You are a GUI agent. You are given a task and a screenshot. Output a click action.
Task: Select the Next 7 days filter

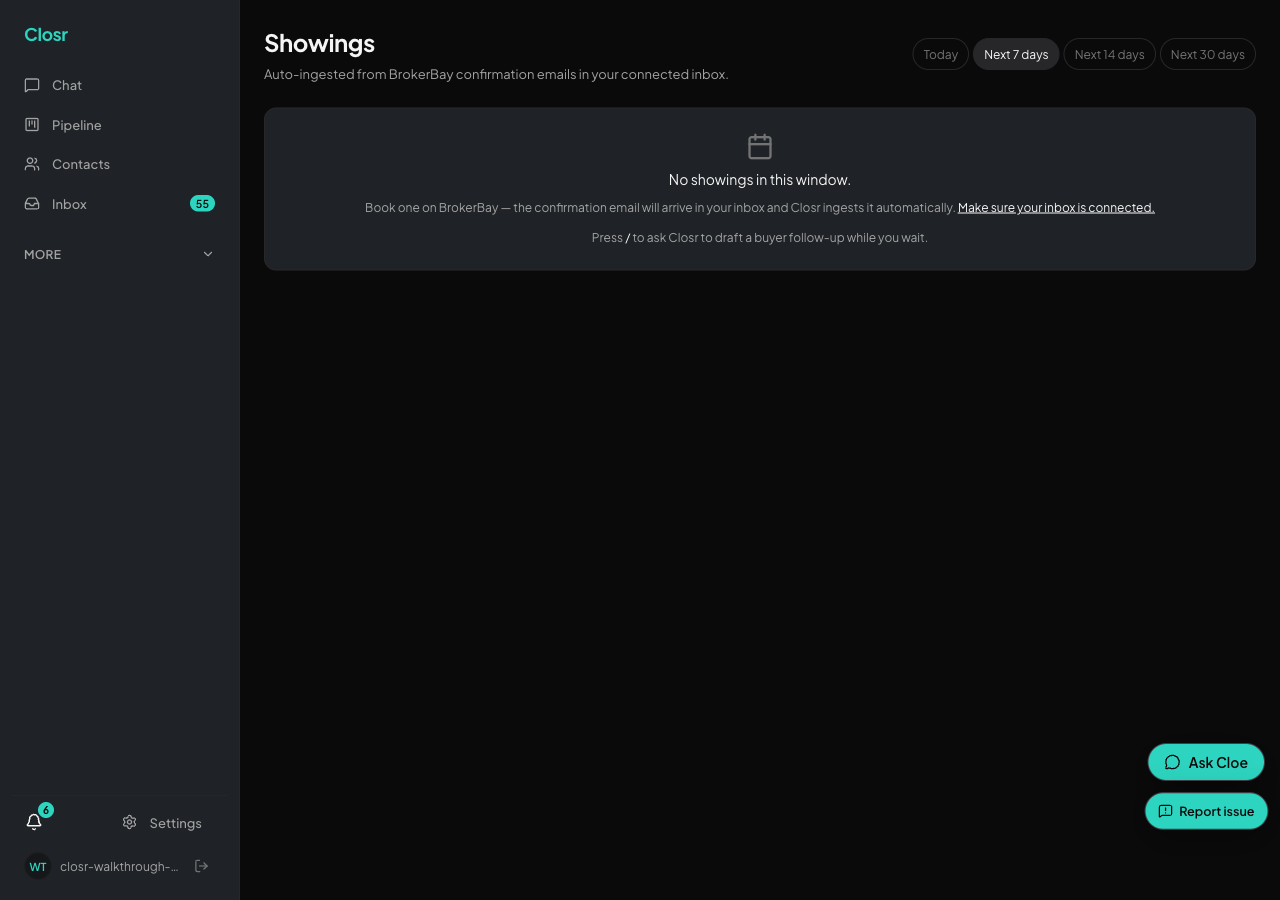1016,54
